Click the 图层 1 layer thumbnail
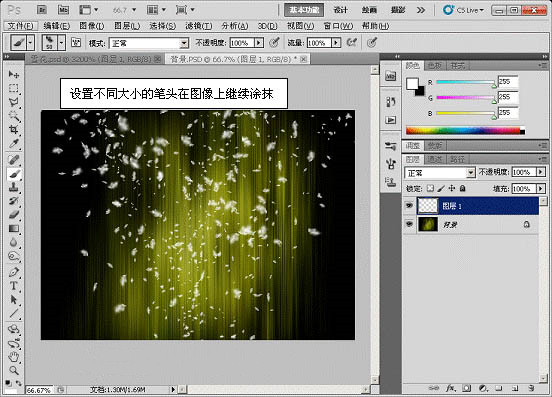552x397 pixels. click(x=428, y=206)
